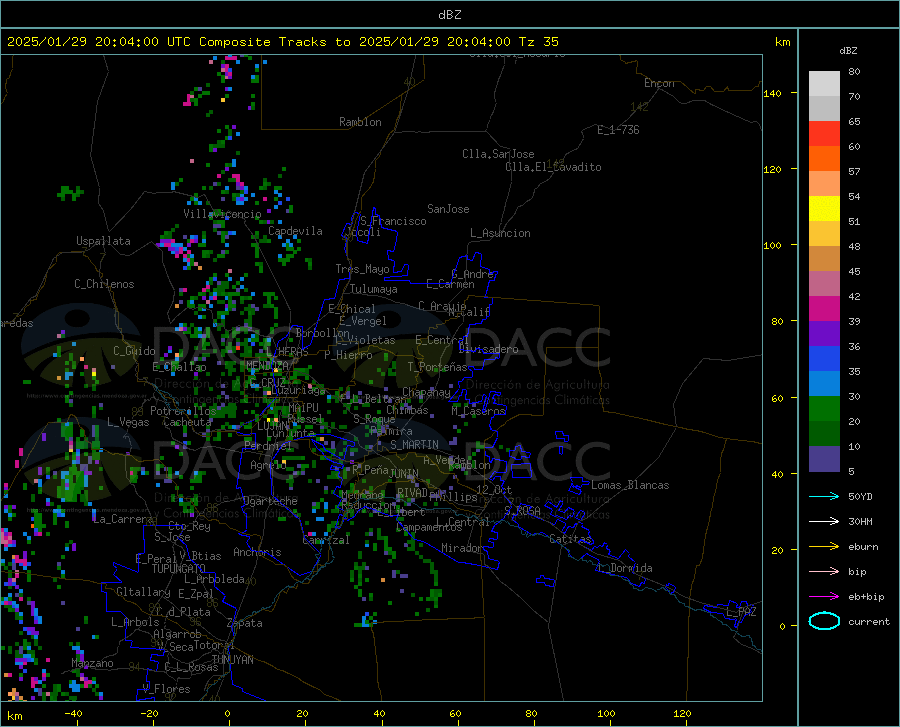The width and height of the screenshot is (900, 727).
Task: Select the light grey 80 dBZ color swatch
Action: point(824,84)
